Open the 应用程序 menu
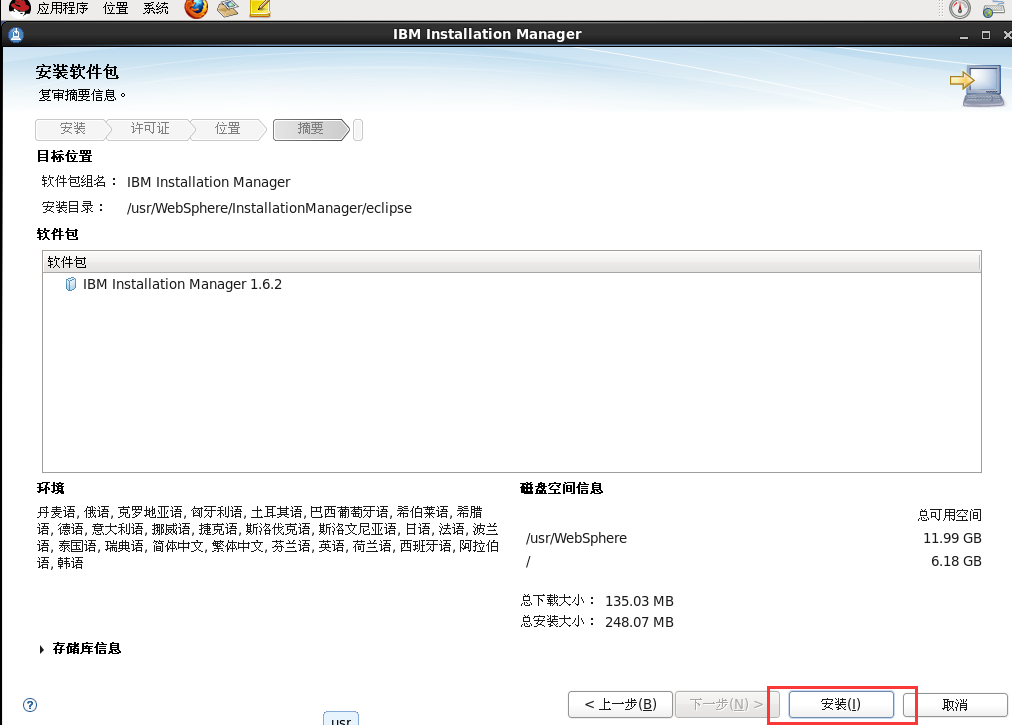1012x725 pixels. (x=62, y=8)
